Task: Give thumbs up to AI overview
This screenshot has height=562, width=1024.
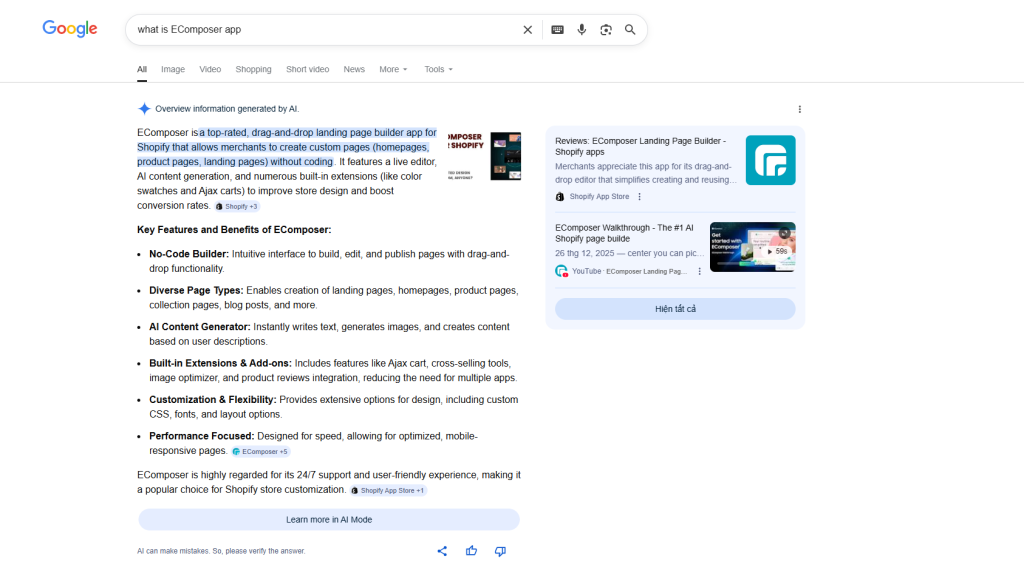Action: pyautogui.click(x=471, y=551)
